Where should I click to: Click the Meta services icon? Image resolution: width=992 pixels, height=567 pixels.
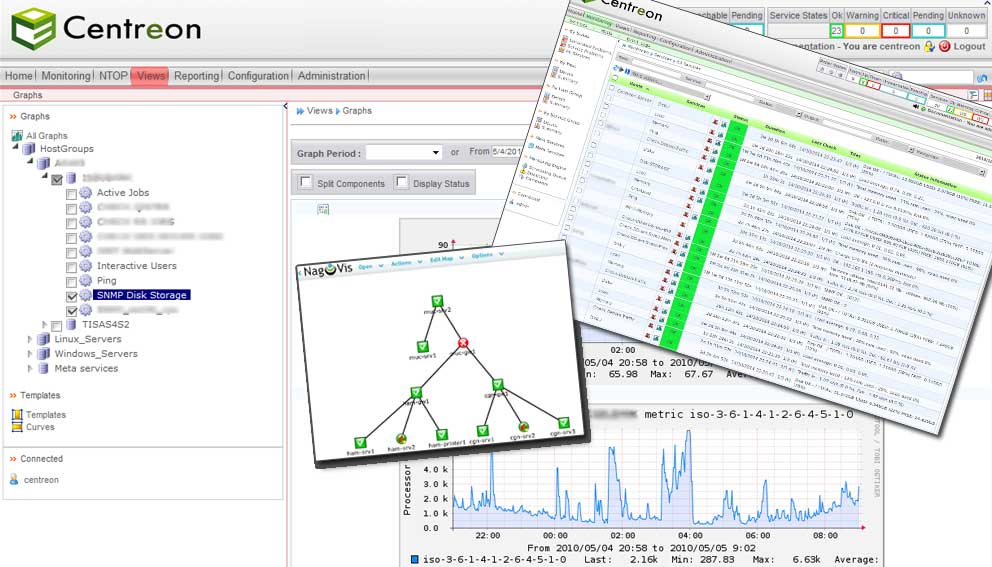pos(43,368)
